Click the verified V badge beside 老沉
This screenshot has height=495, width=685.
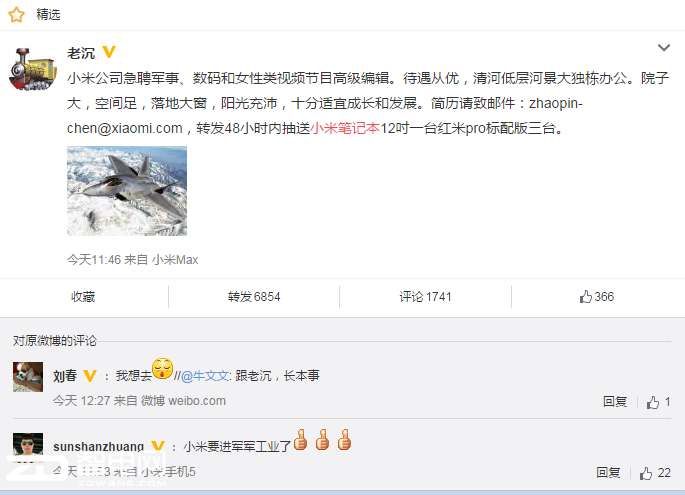[109, 52]
